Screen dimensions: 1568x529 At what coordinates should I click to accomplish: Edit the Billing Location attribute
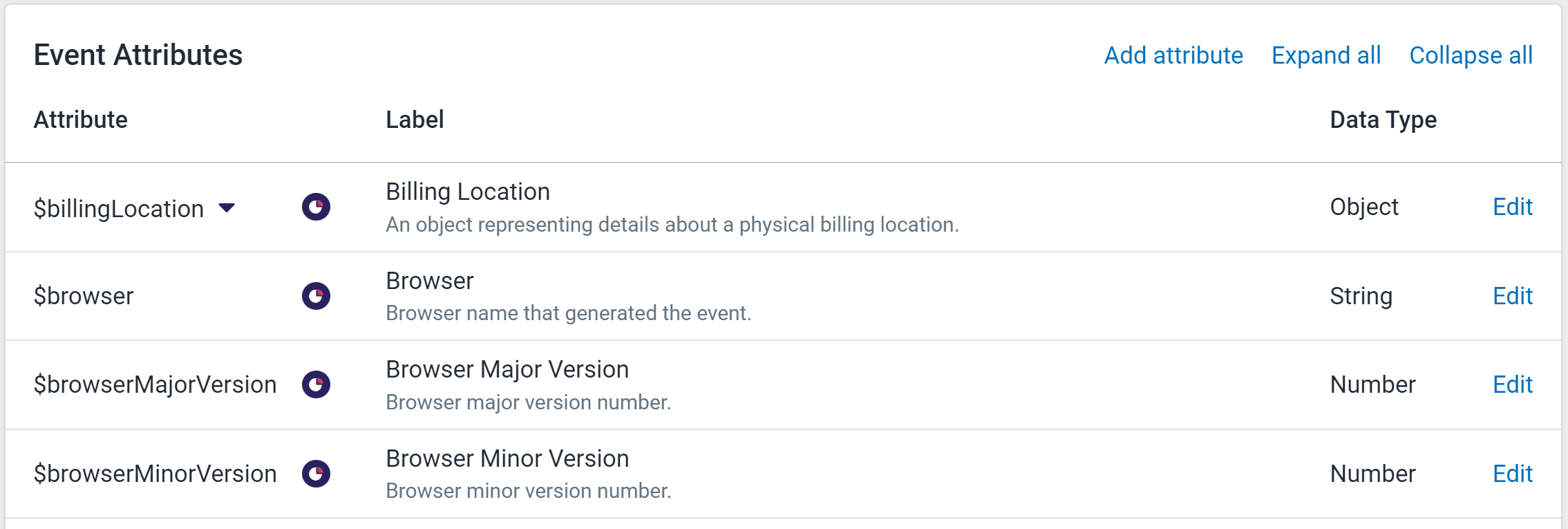(x=1513, y=207)
